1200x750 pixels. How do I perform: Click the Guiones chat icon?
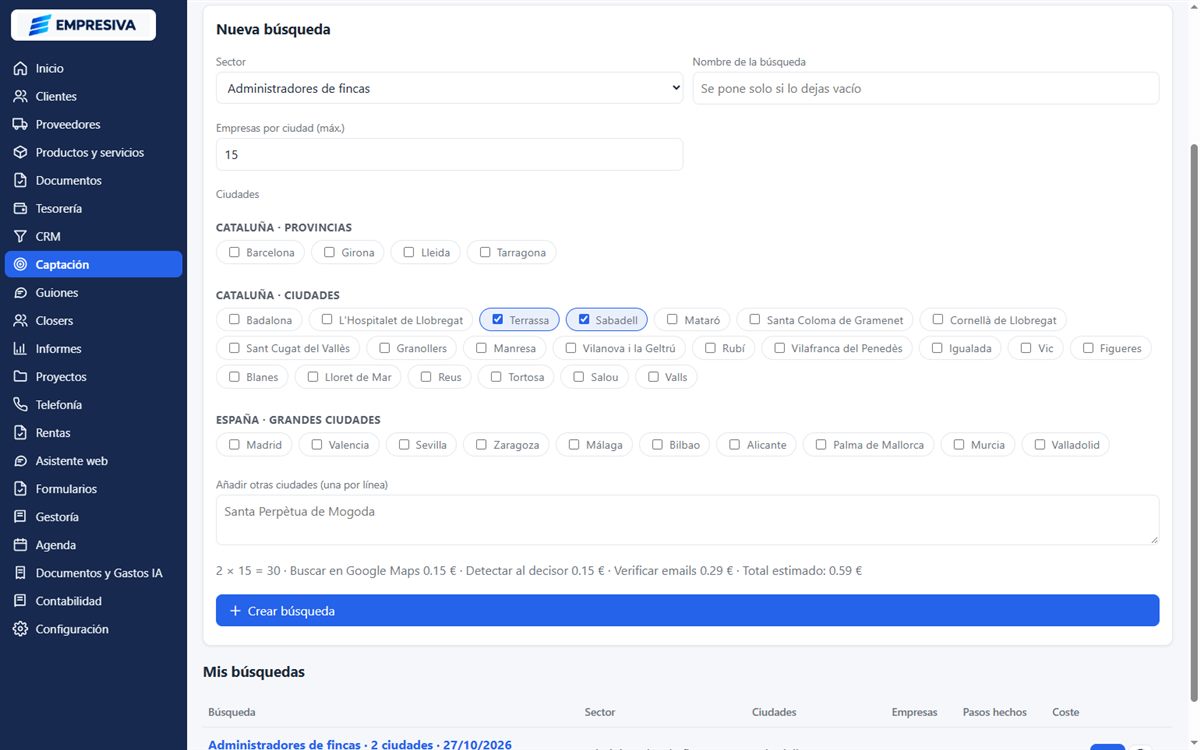point(20,293)
